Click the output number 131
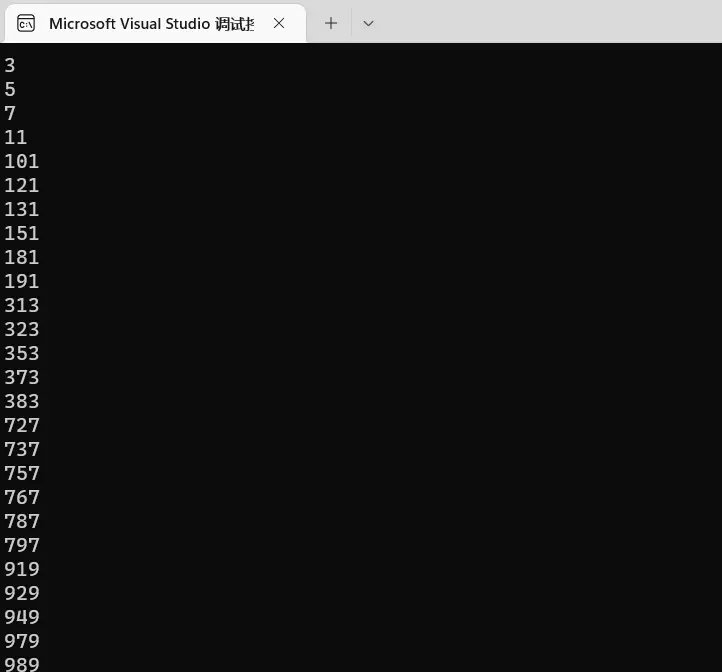Screen dimensions: 722x672 (22, 209)
